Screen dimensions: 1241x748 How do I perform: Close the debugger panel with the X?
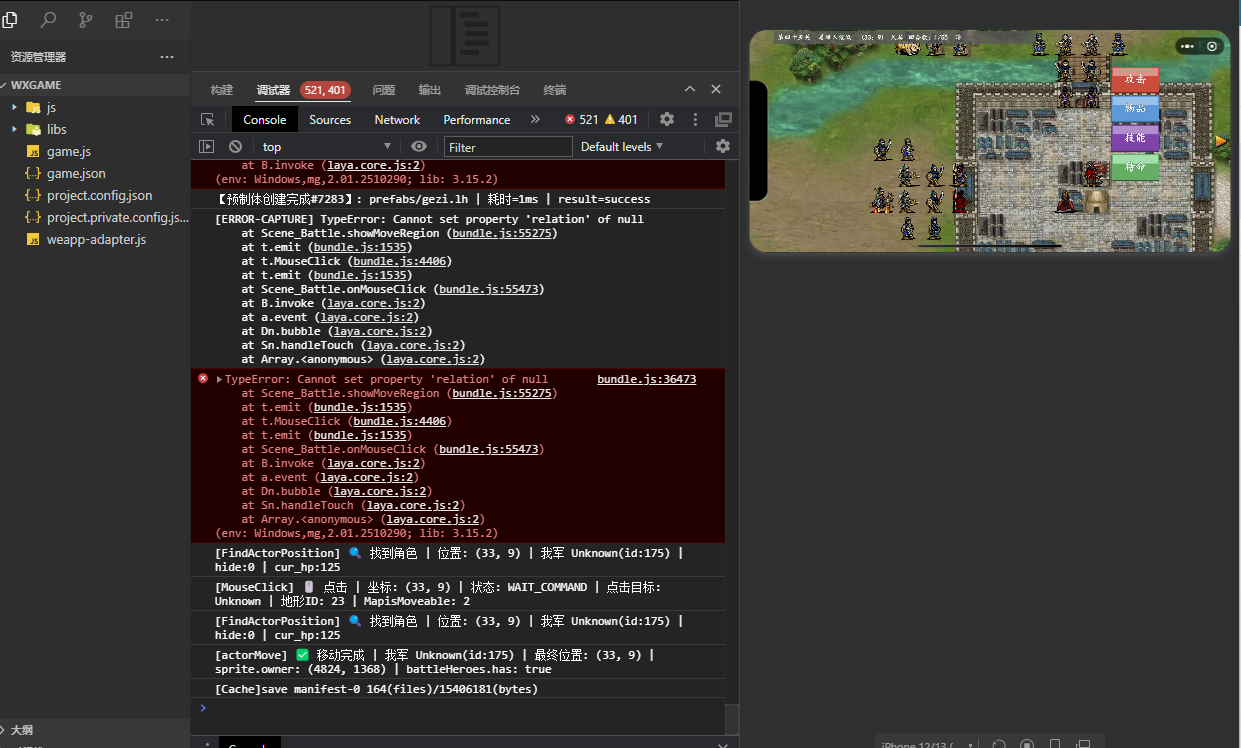coord(716,89)
